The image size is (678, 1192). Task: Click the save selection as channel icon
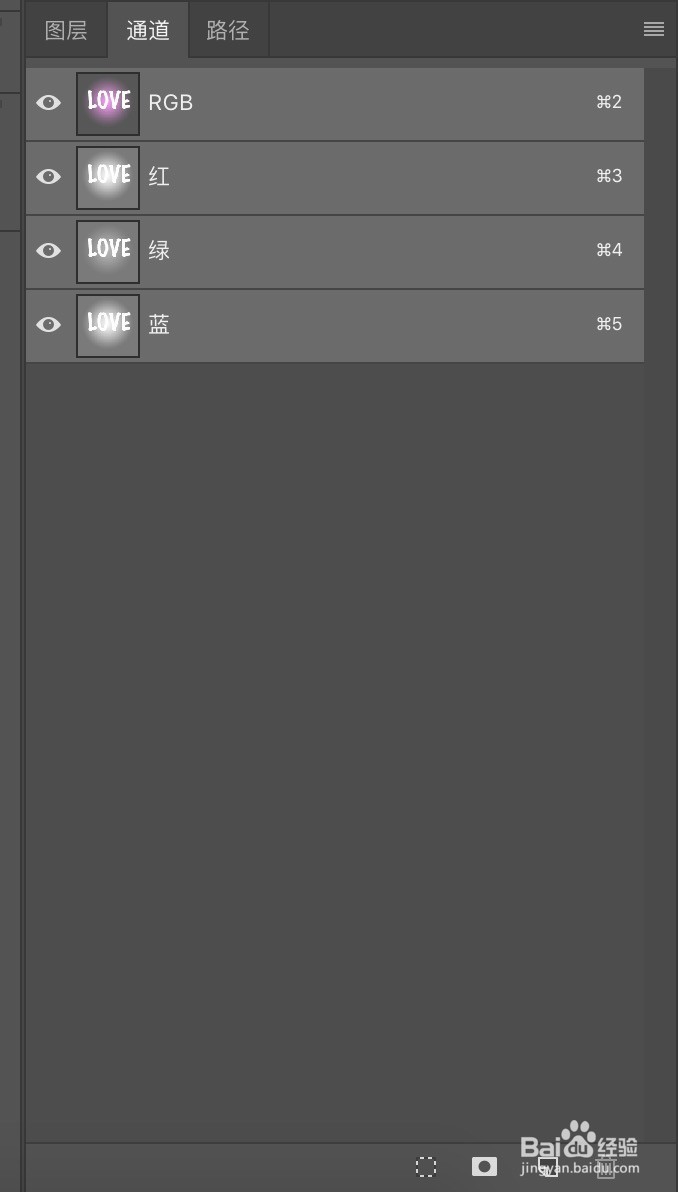point(484,1166)
